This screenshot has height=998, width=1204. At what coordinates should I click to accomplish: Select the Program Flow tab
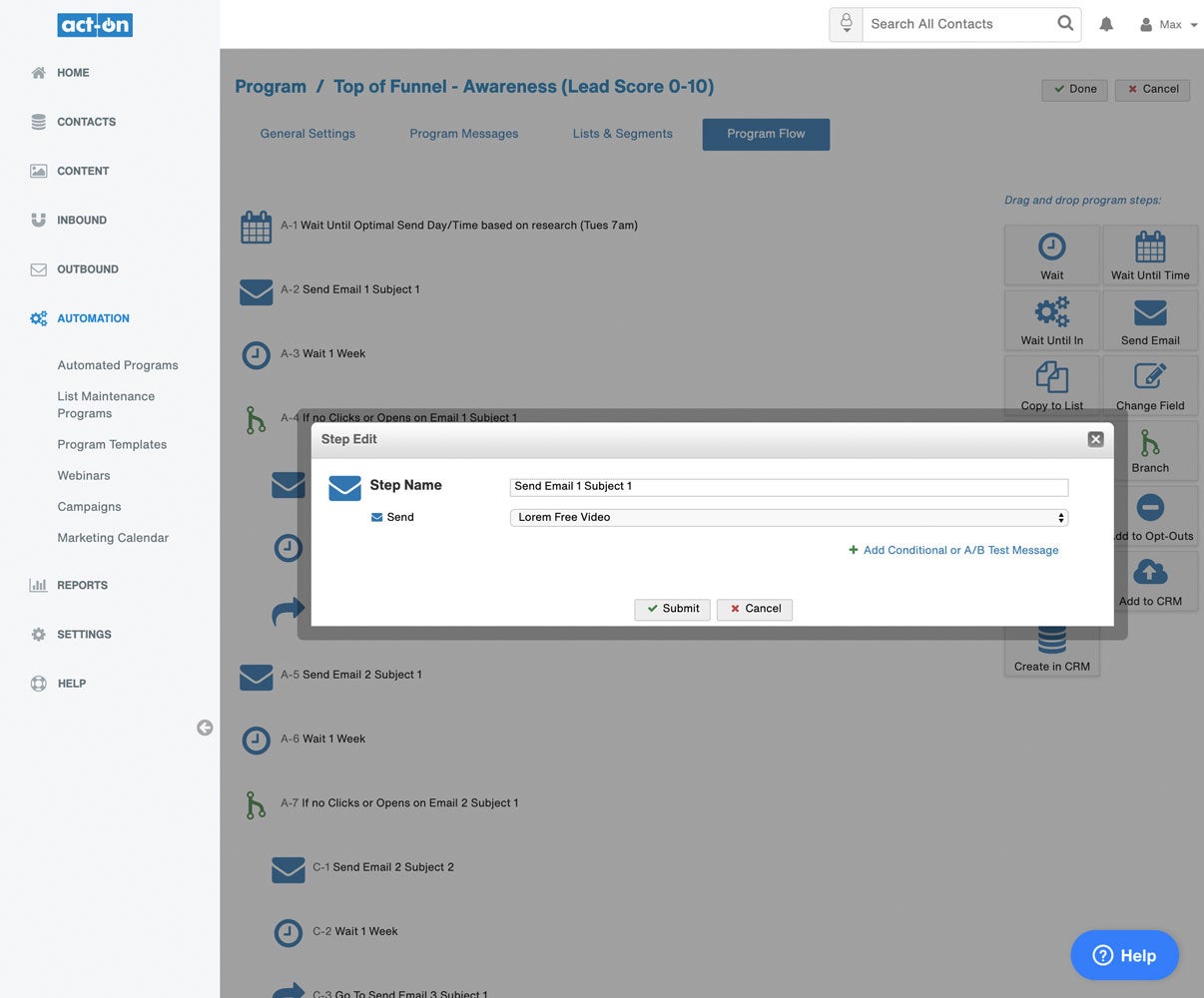coord(766,134)
